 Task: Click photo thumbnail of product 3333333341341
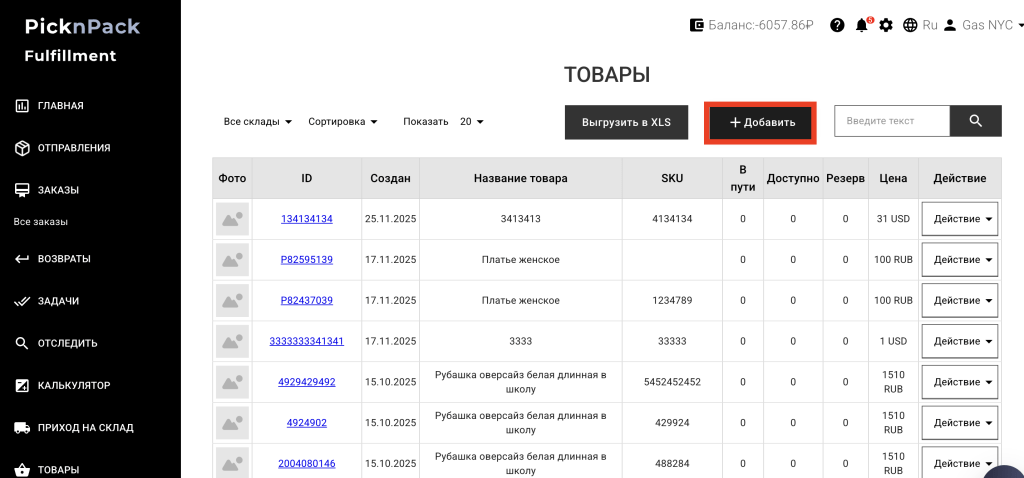[x=232, y=341]
